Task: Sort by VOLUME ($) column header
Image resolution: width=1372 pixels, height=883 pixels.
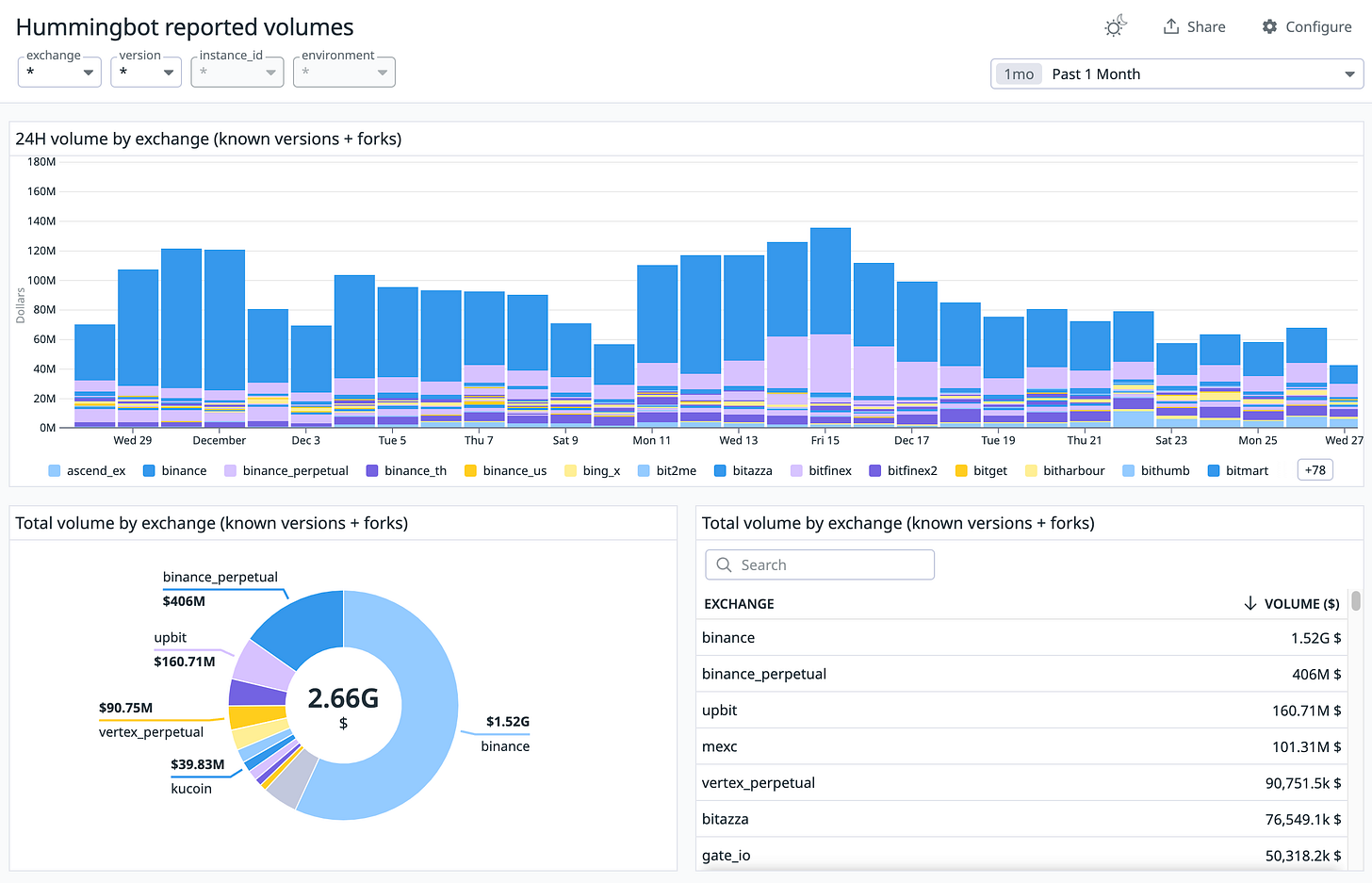Action: (1301, 604)
